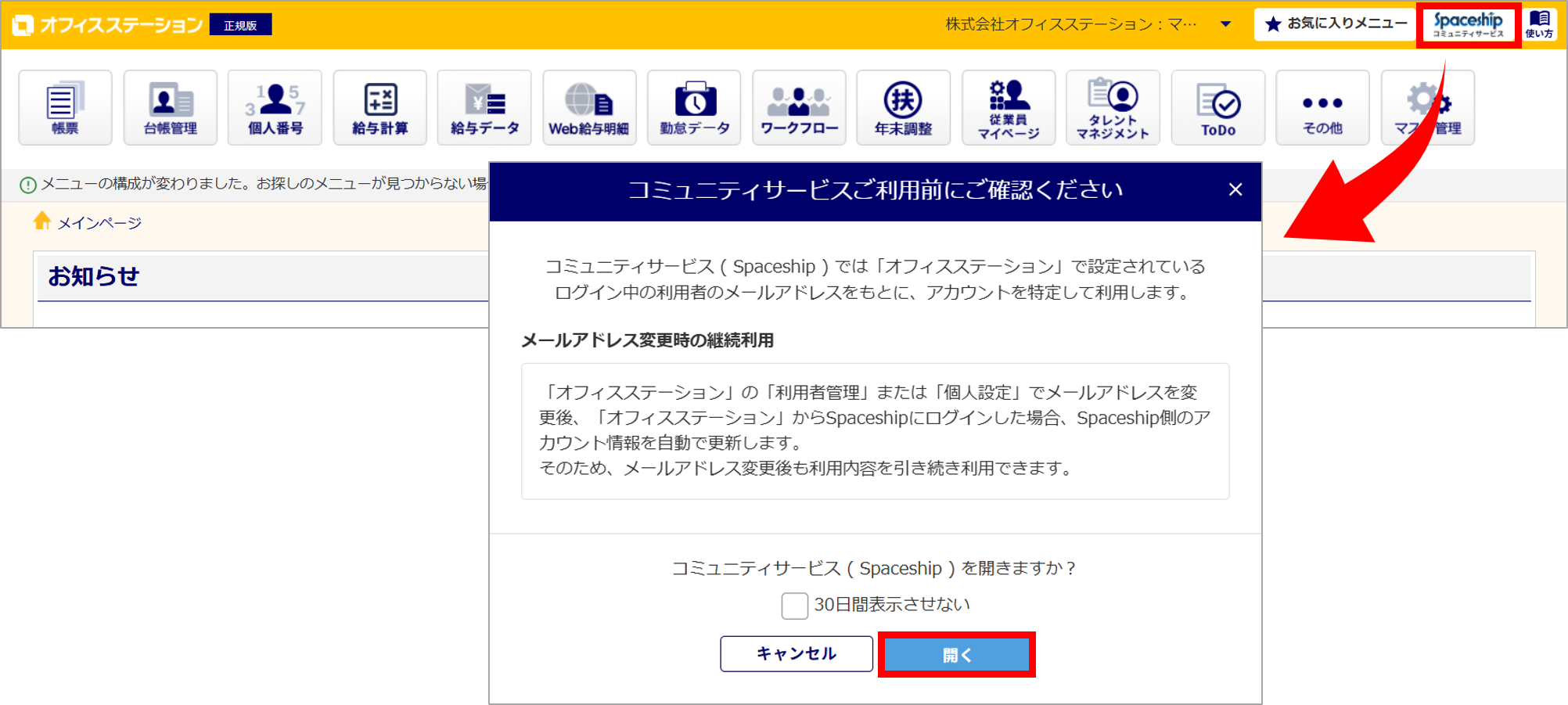The height and width of the screenshot is (705, 1568).
Task: Open the その他 three-dots menu
Action: (x=1322, y=107)
